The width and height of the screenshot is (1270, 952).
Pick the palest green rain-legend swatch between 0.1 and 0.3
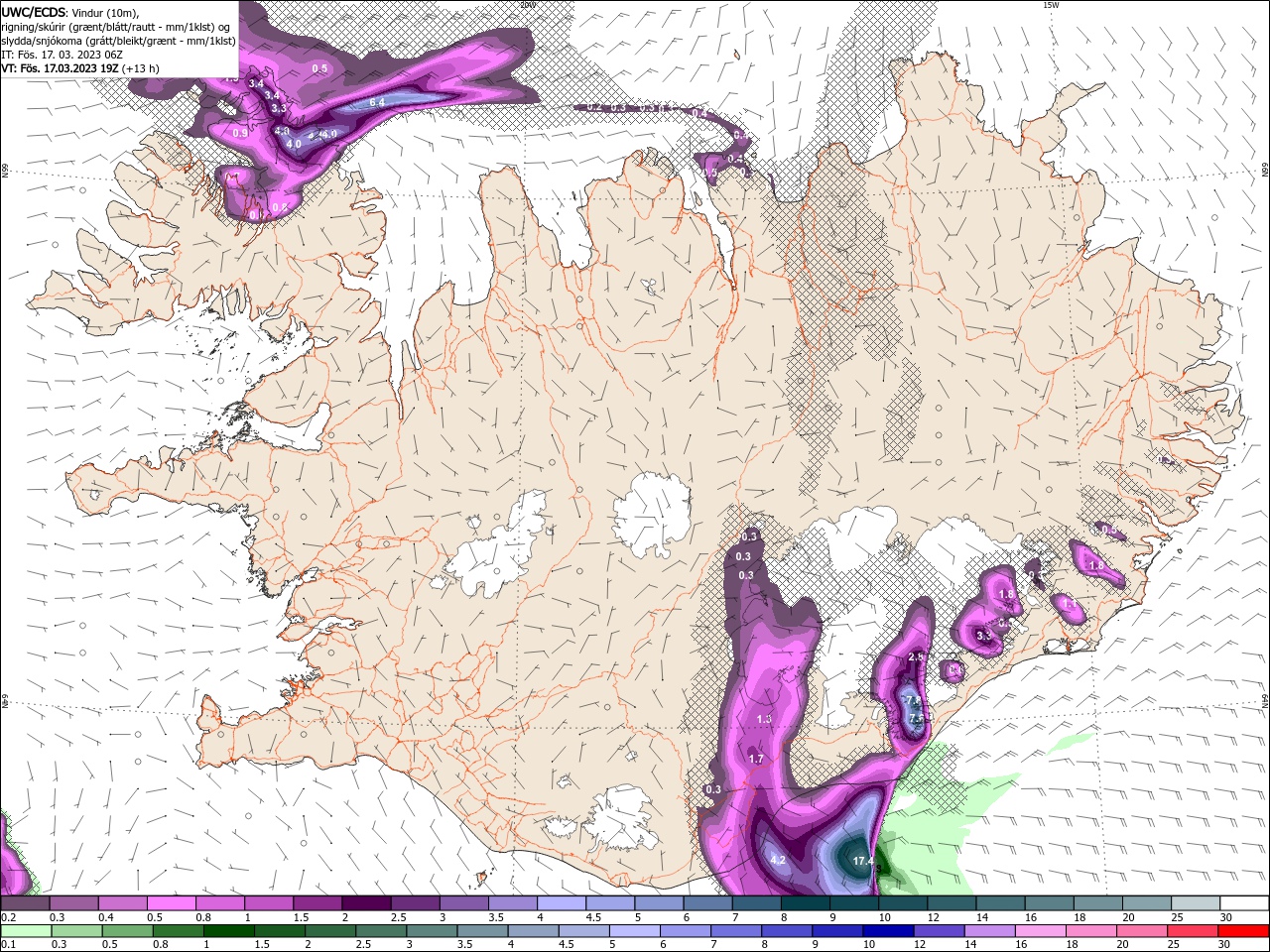pos(26,931)
